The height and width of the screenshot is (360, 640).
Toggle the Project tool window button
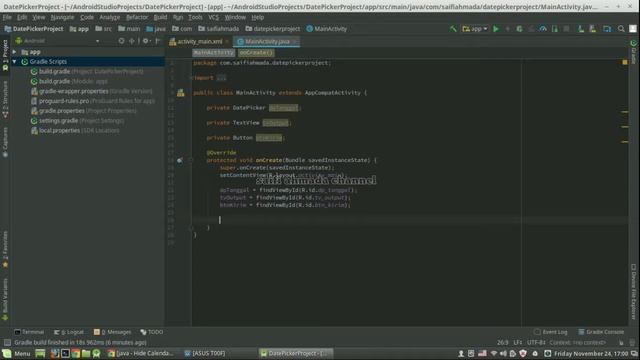pyautogui.click(x=5, y=56)
